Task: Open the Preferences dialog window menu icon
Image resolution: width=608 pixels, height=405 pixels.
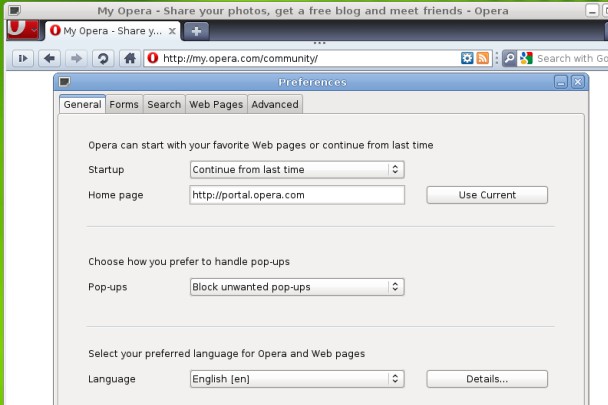Action: [x=64, y=82]
